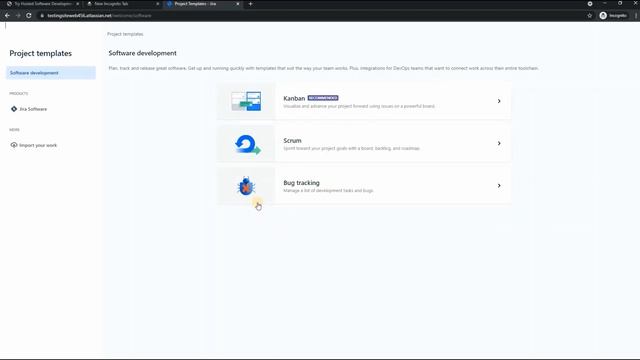Image resolution: width=640 pixels, height=360 pixels.
Task: Click the browser address bar URL
Action: tap(99, 16)
